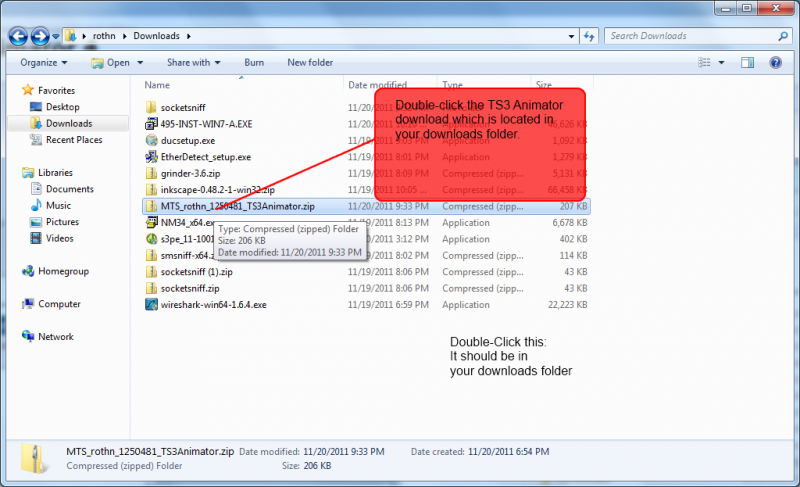The image size is (800, 487).
Task: Toggle the preview pane icon
Action: 747,62
